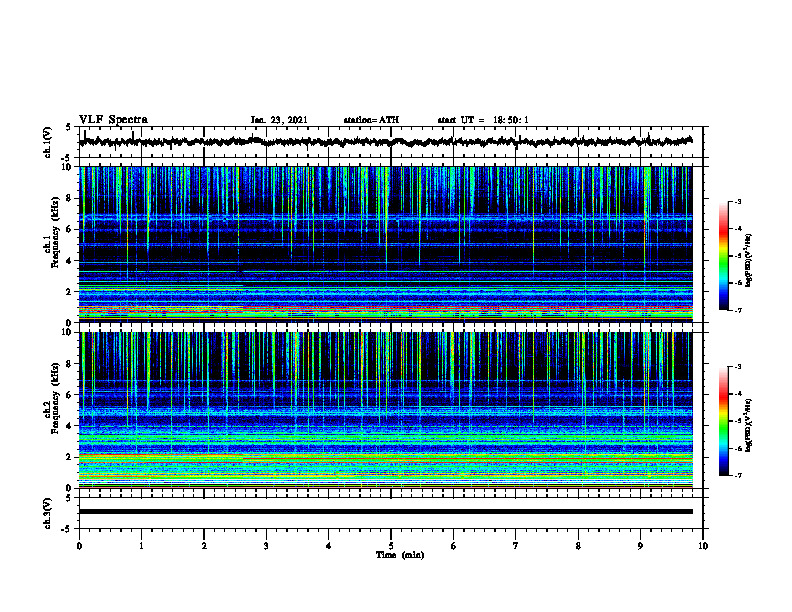Viewport: 792px width, 612px height.
Task: Click the time axis tick label "10"
Action: point(703,546)
